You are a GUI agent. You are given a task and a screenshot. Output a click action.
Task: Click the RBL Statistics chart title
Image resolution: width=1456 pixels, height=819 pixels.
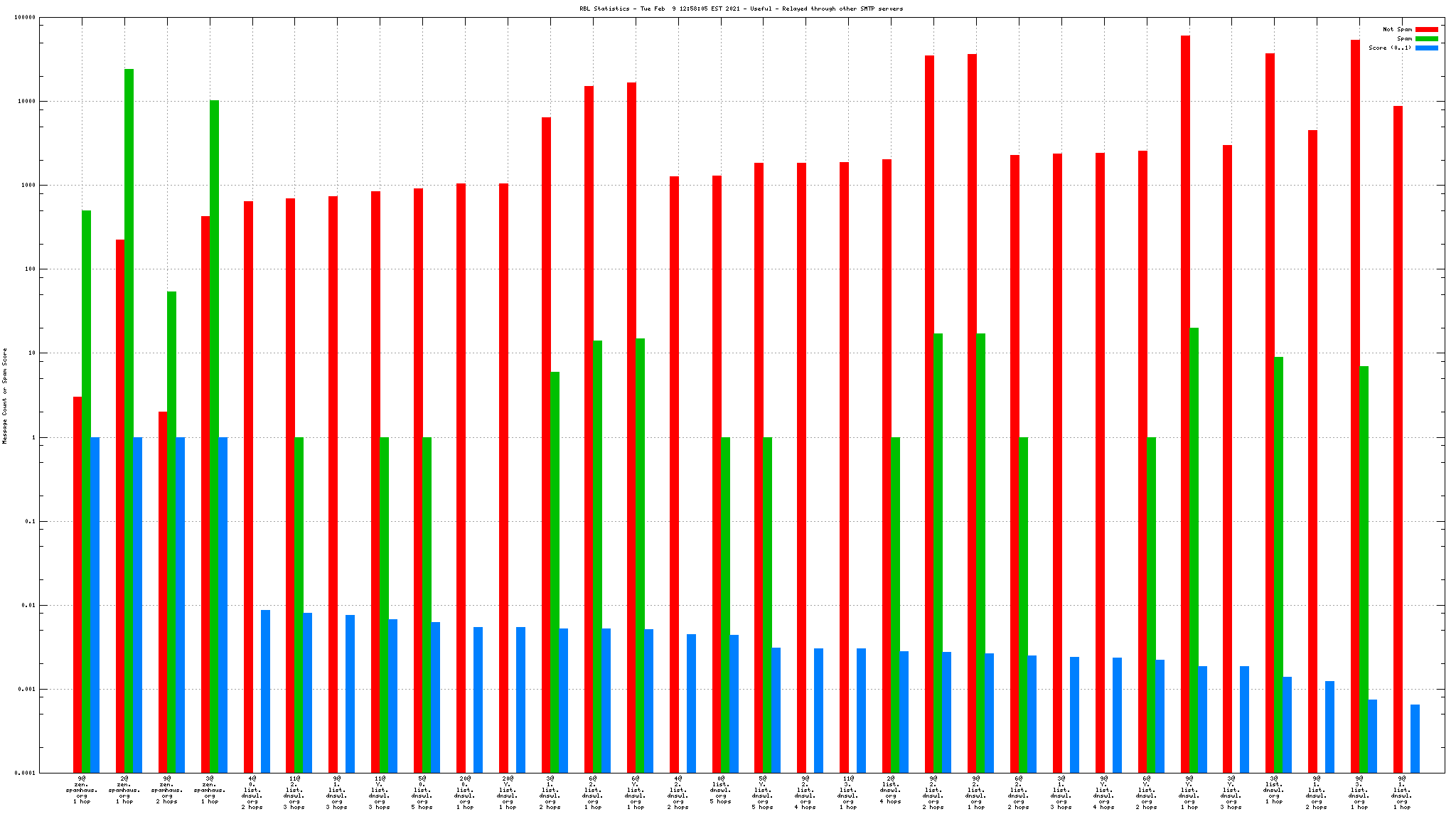pos(741,9)
